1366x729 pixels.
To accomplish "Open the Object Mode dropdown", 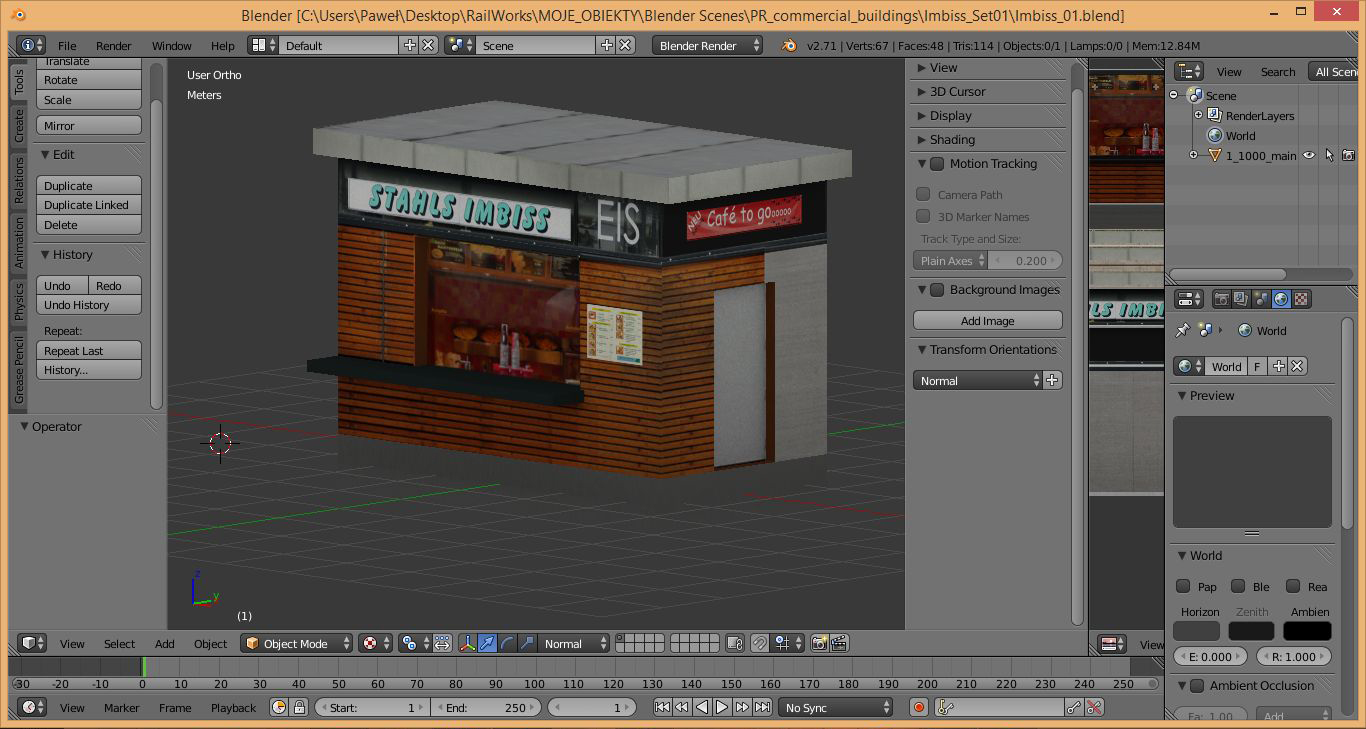I will tap(298, 643).
